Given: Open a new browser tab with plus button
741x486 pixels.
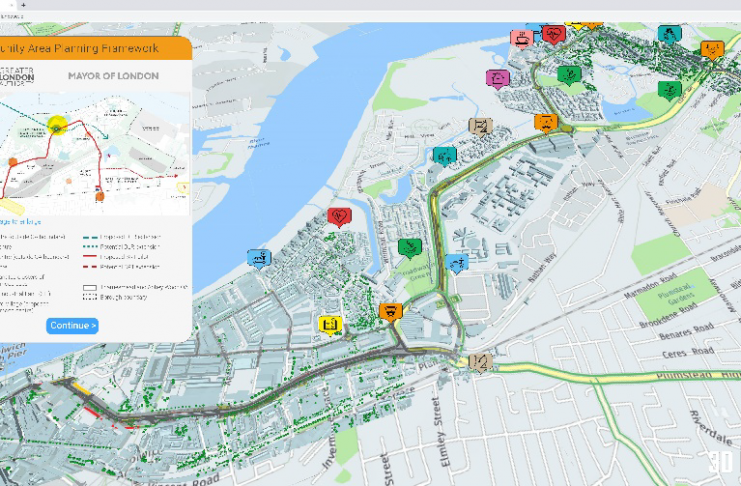Looking at the screenshot, I should point(23,5).
